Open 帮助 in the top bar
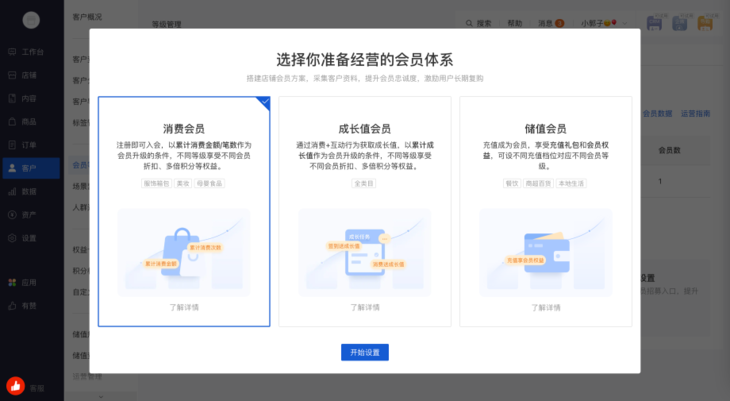 tap(514, 23)
